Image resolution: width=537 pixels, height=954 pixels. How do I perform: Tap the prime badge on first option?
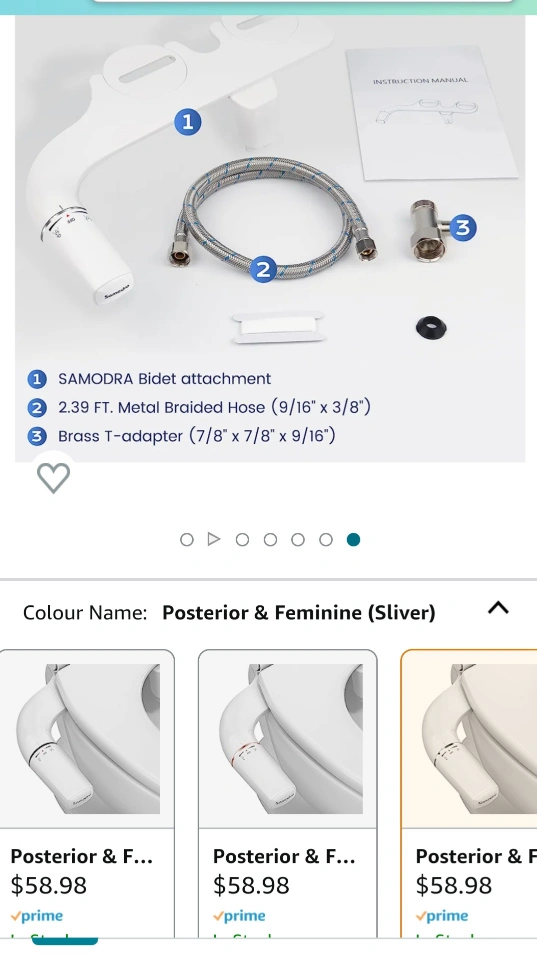tap(36, 916)
